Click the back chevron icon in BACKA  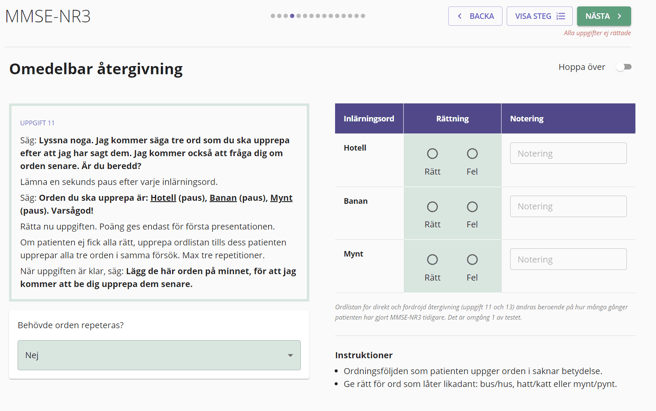point(459,16)
